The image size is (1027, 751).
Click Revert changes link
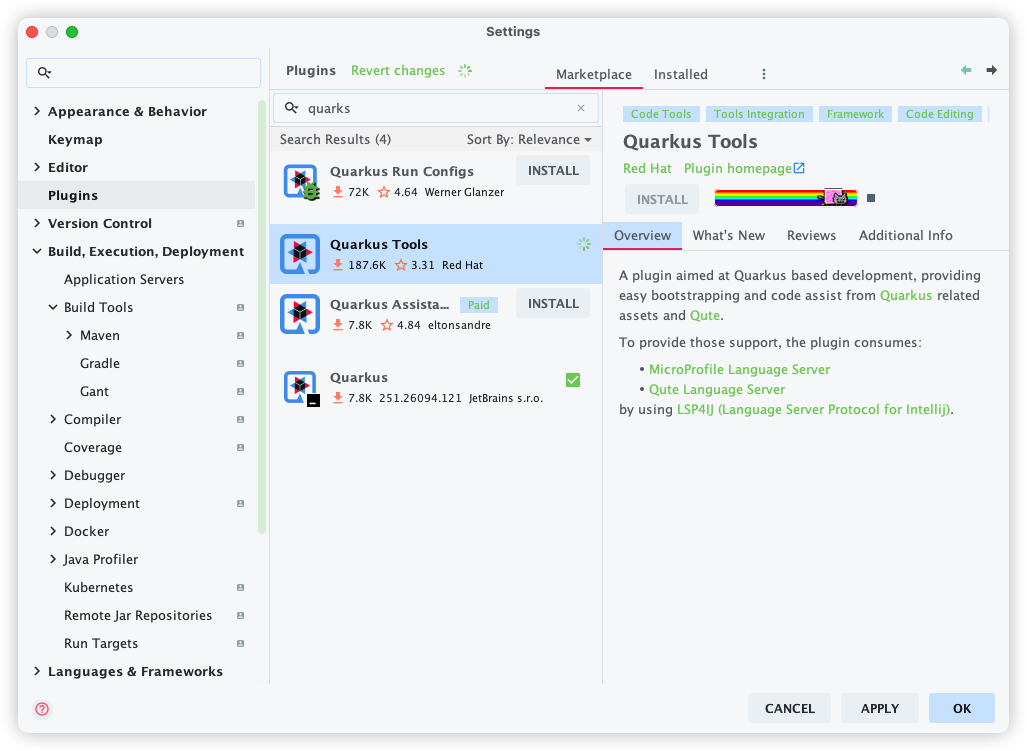point(398,71)
